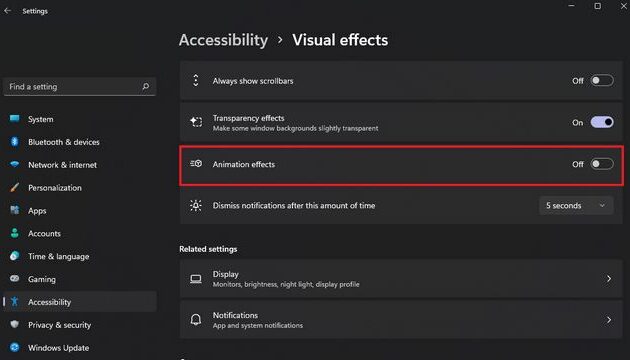This screenshot has width=630, height=360.
Task: Open Privacy & security category
Action: (x=80, y=325)
